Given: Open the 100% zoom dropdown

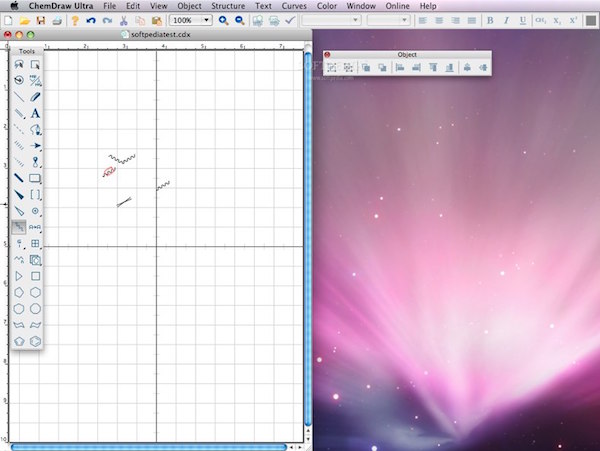Looking at the screenshot, I should pyautogui.click(x=190, y=20).
